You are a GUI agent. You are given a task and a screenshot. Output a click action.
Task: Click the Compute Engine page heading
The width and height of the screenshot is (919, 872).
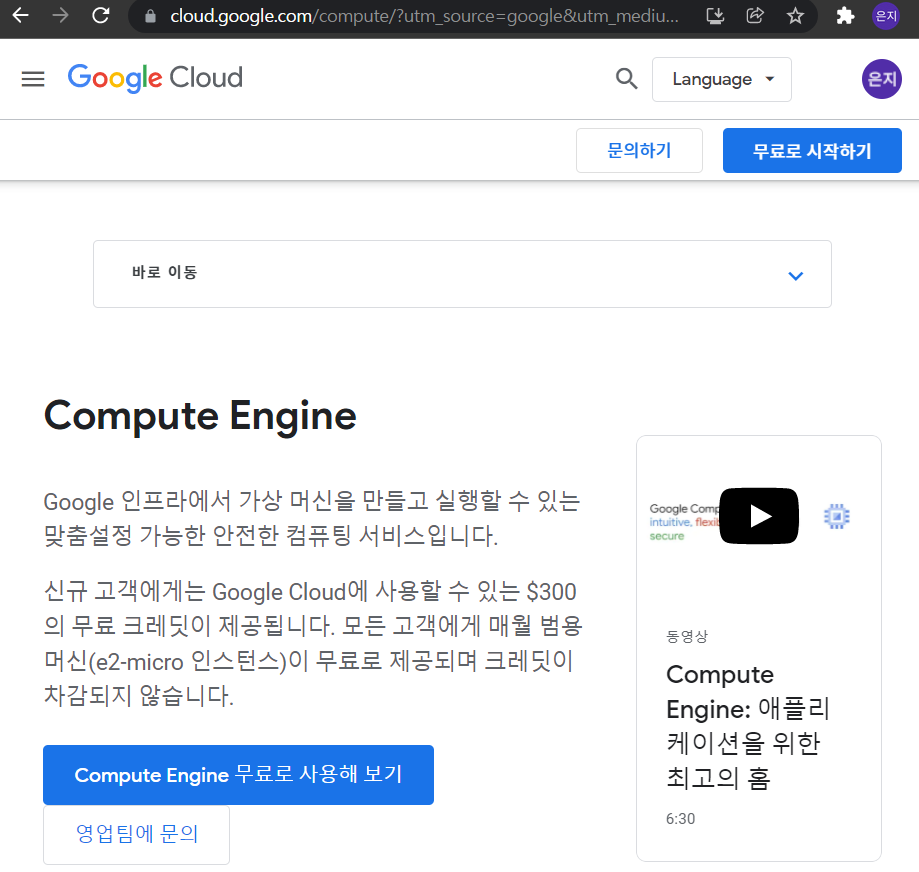[x=200, y=416]
